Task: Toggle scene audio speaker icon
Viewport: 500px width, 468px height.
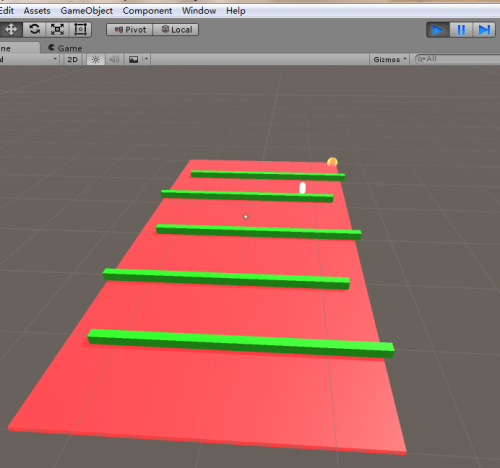Action: (x=114, y=60)
